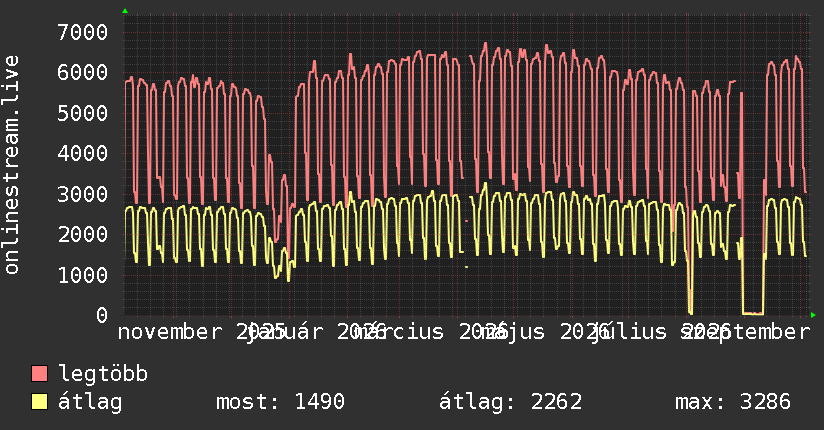This screenshot has height=430, width=824.
Task: Click the 0 y-axis label
Action: point(102,315)
